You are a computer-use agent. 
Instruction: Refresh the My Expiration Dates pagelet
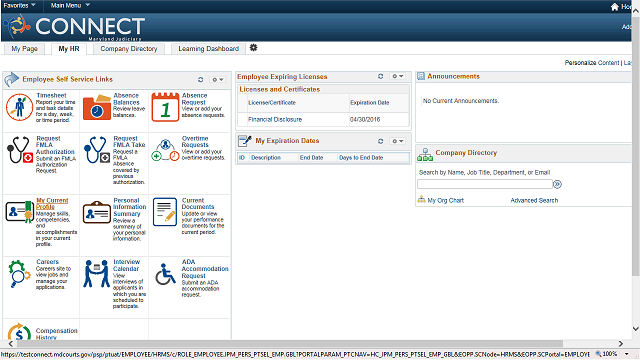tap(380, 141)
